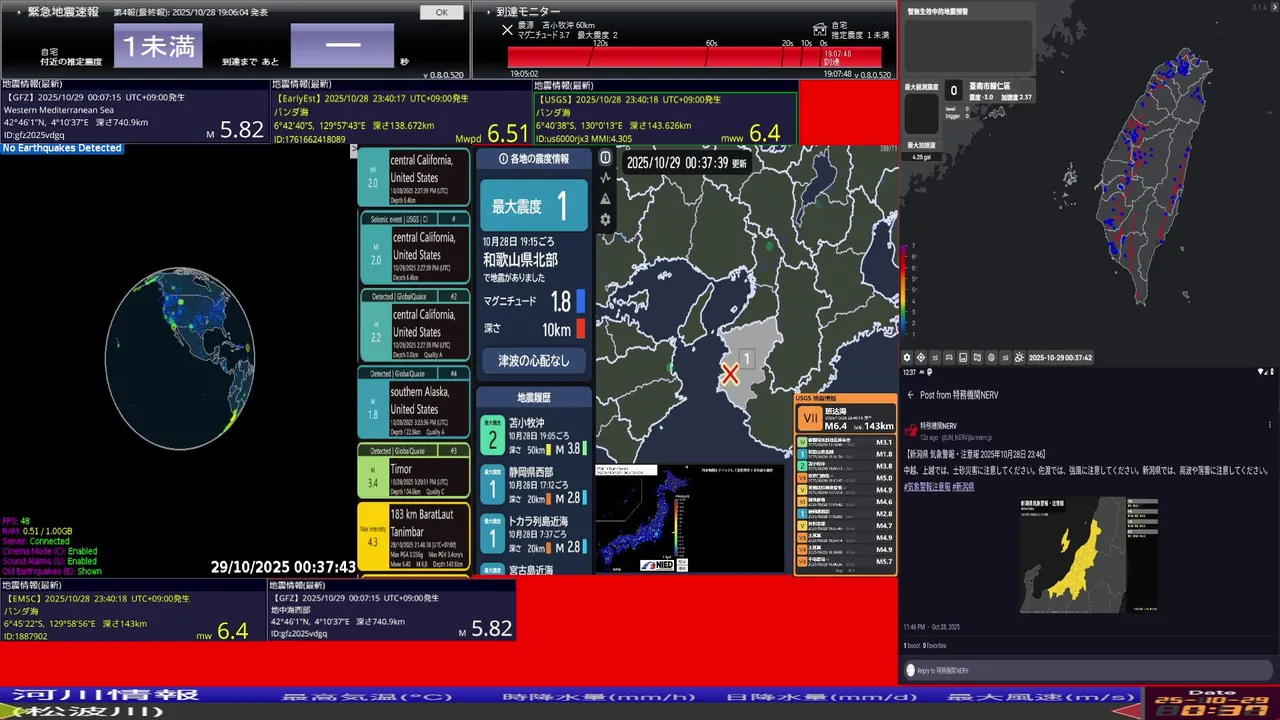Image resolution: width=1280 pixels, height=720 pixels.
Task: Click the epicenter X icon in arrival monitor
Action: point(507,30)
